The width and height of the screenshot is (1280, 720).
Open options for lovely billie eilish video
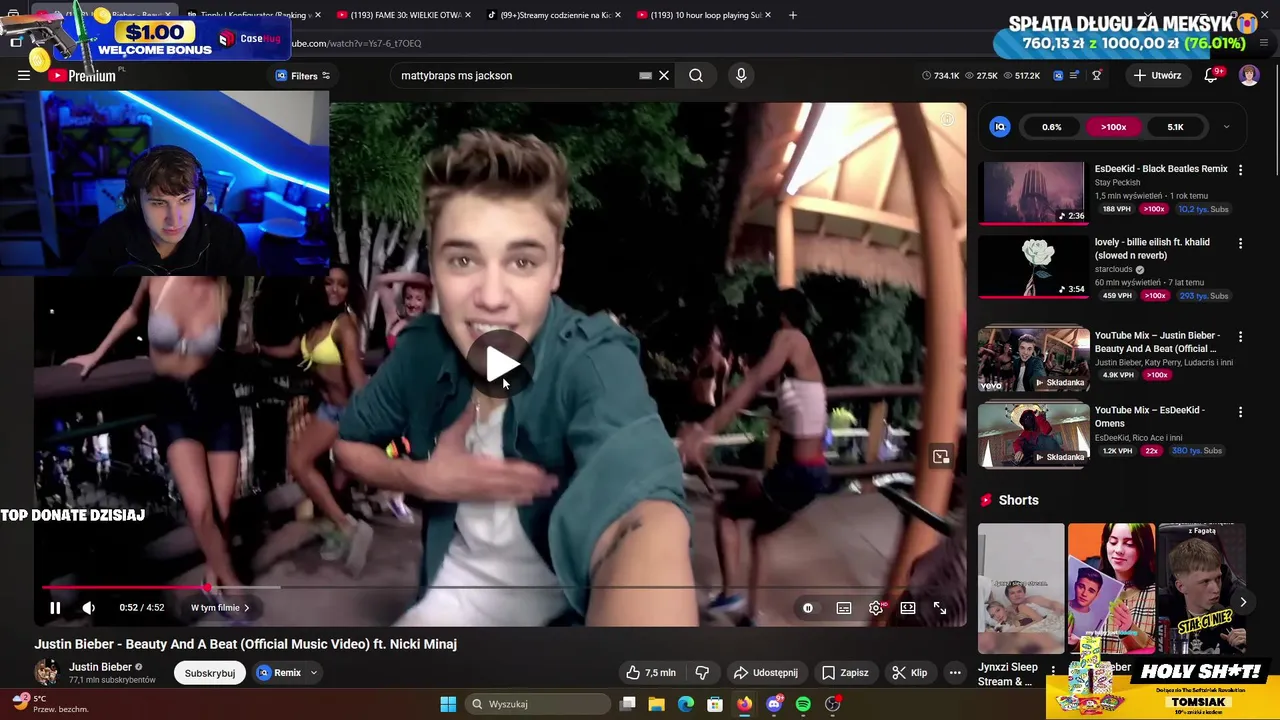coord(1240,243)
